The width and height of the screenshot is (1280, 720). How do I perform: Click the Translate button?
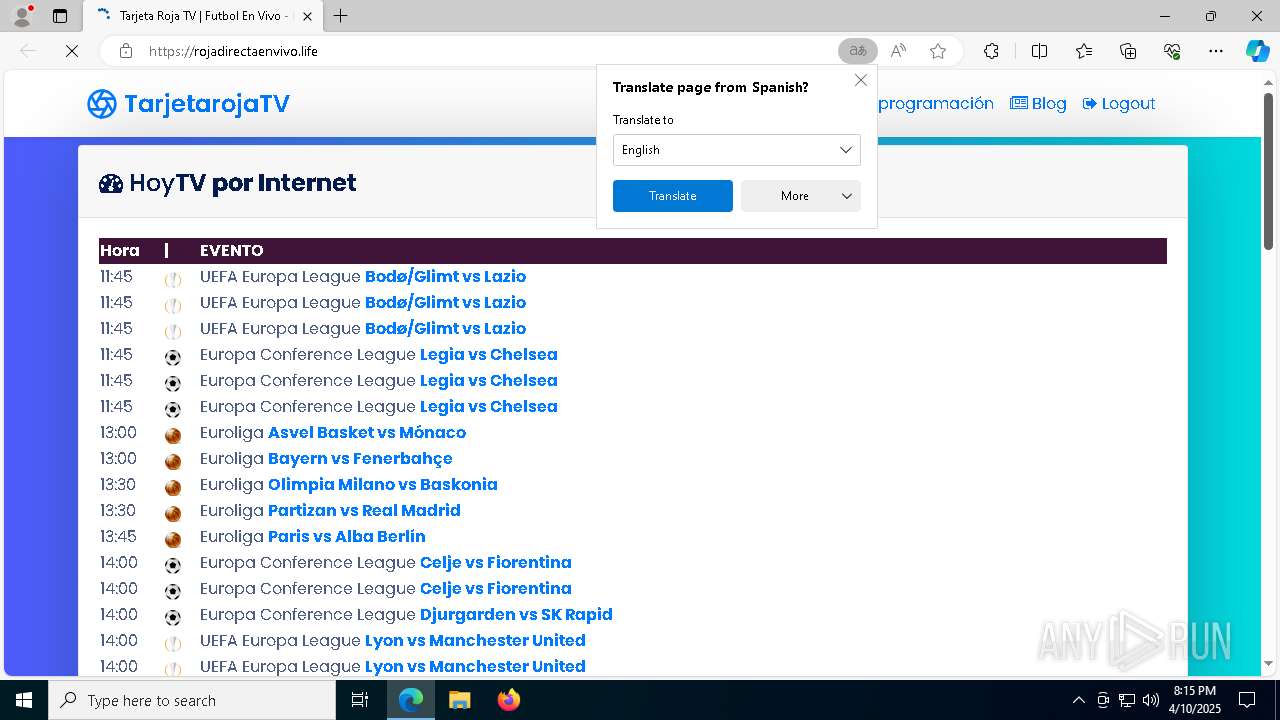click(673, 196)
